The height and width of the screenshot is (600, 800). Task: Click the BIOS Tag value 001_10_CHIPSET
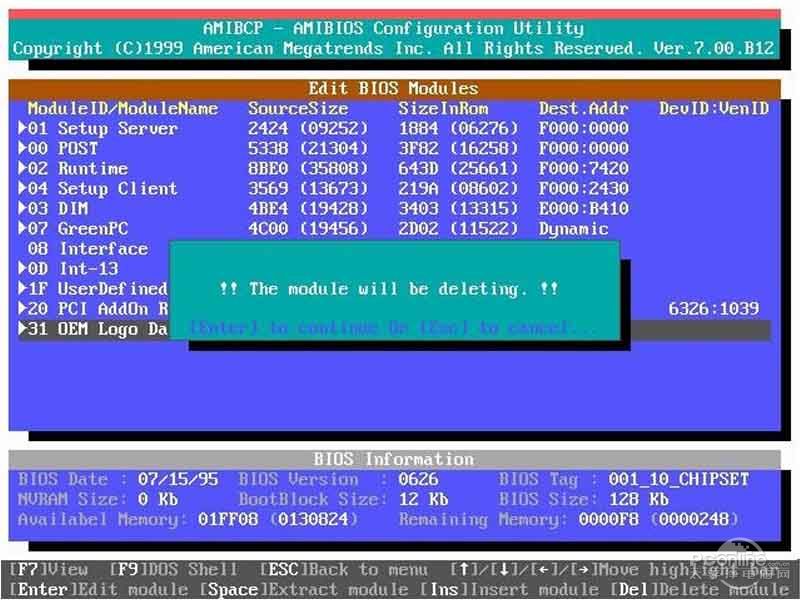pos(679,480)
